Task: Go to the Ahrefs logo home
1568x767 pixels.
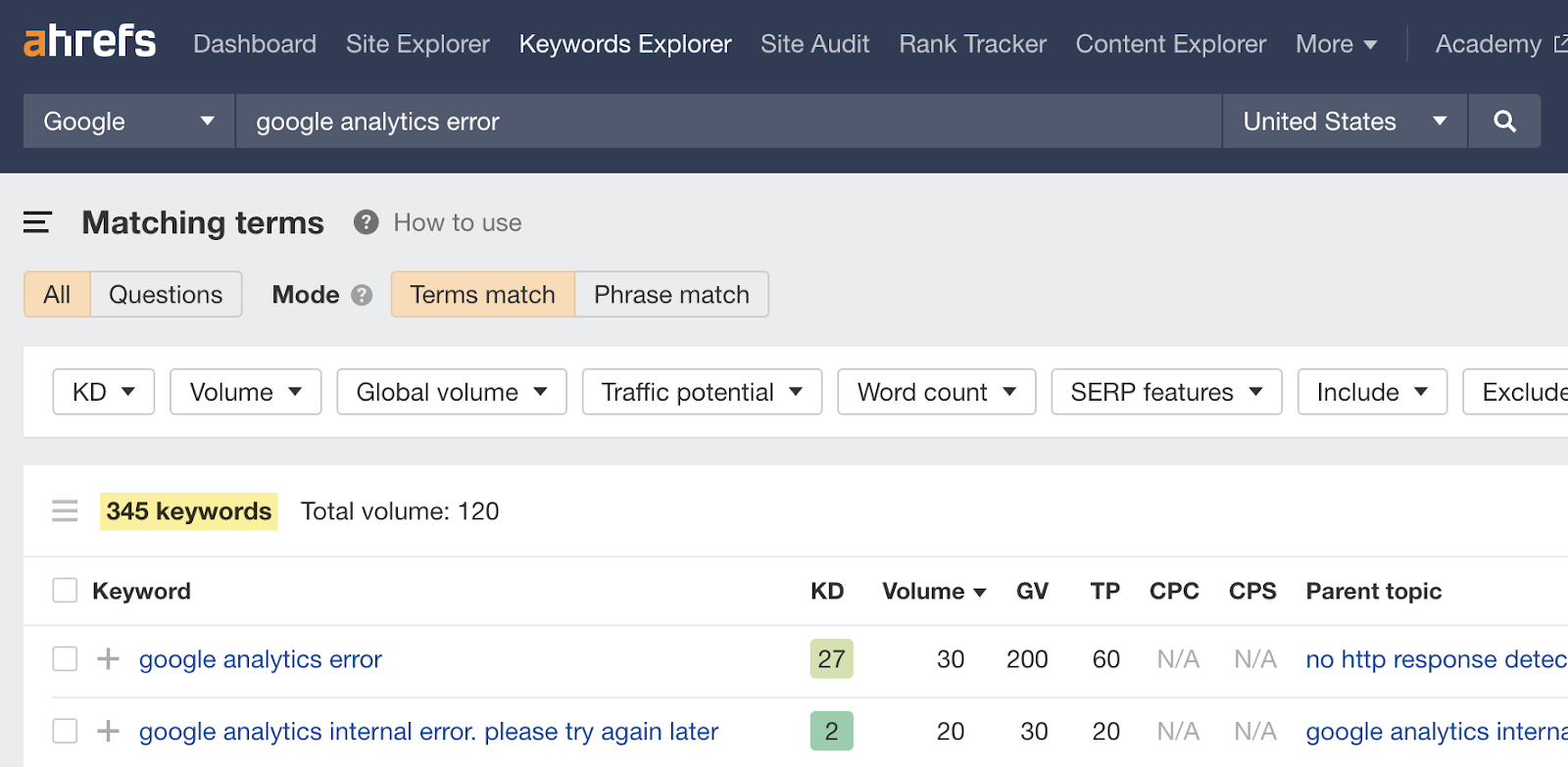Action: pos(89,42)
